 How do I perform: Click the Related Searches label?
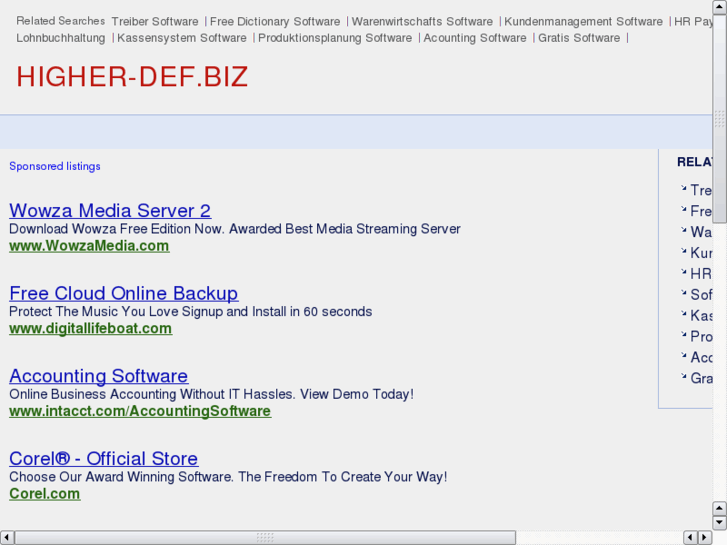point(61,21)
